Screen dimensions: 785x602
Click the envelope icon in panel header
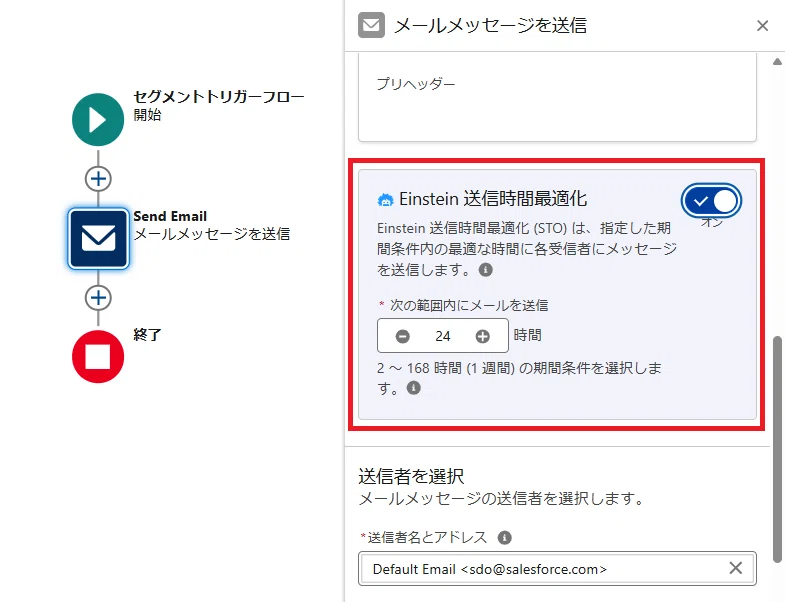(371, 25)
